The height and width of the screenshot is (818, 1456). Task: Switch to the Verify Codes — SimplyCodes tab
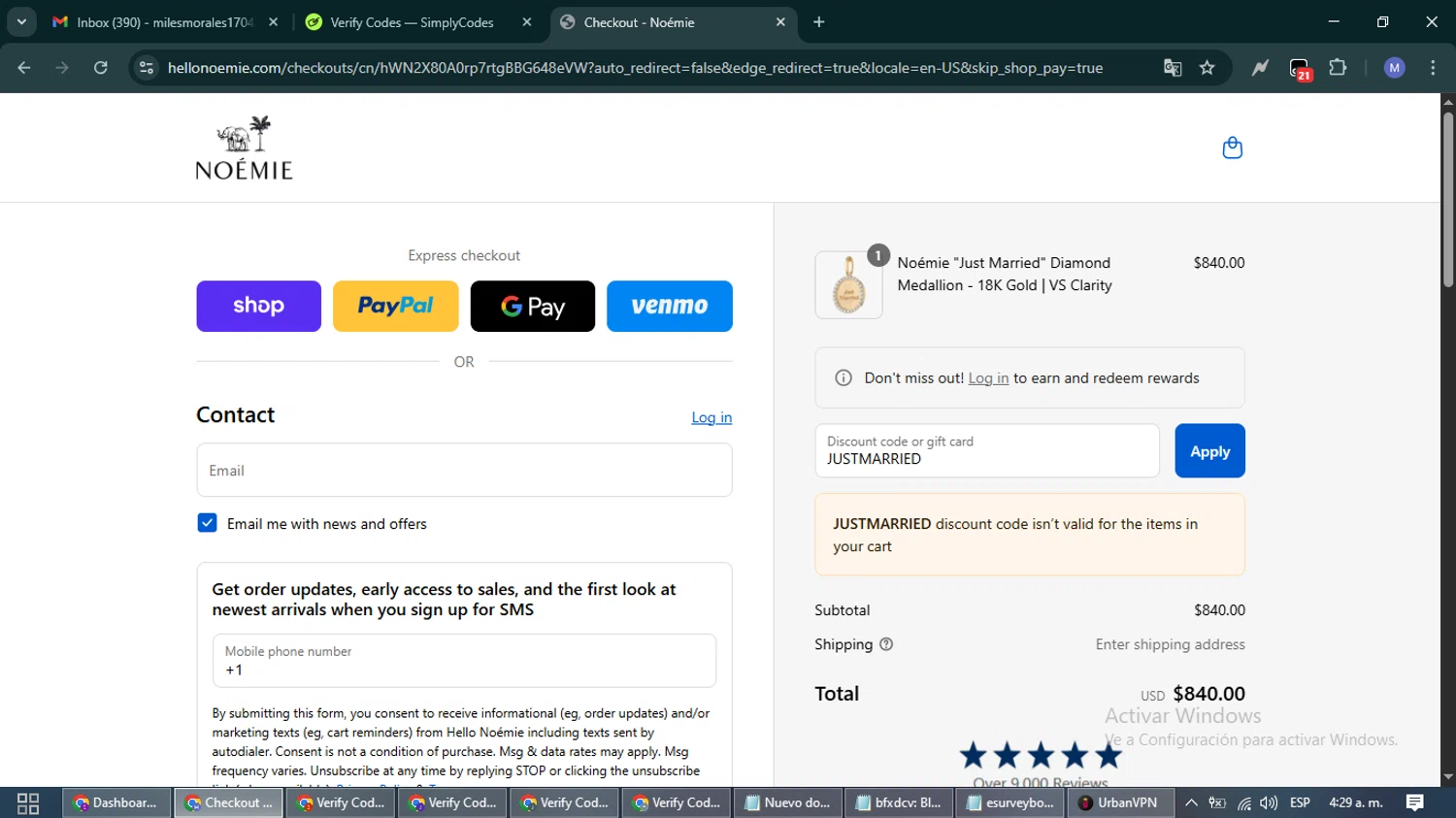[x=417, y=22]
